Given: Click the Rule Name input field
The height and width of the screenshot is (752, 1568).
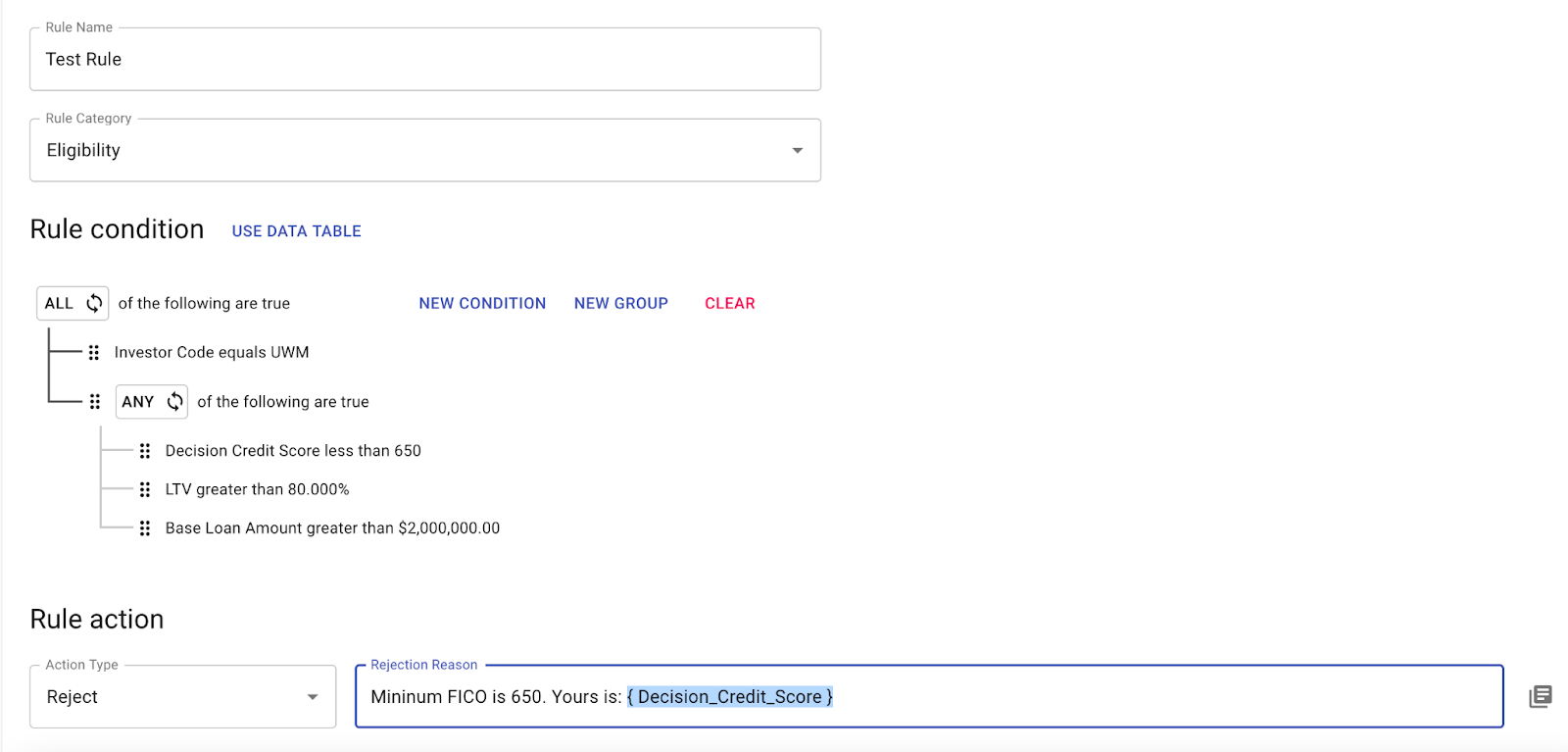Looking at the screenshot, I should point(425,59).
